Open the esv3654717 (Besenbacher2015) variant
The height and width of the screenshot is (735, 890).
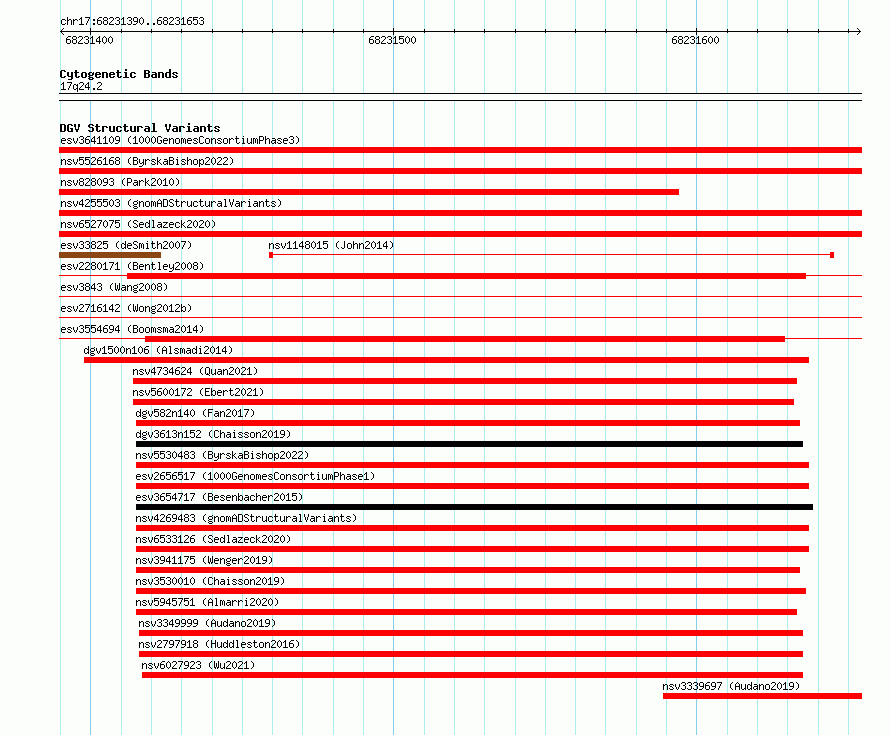[219, 497]
